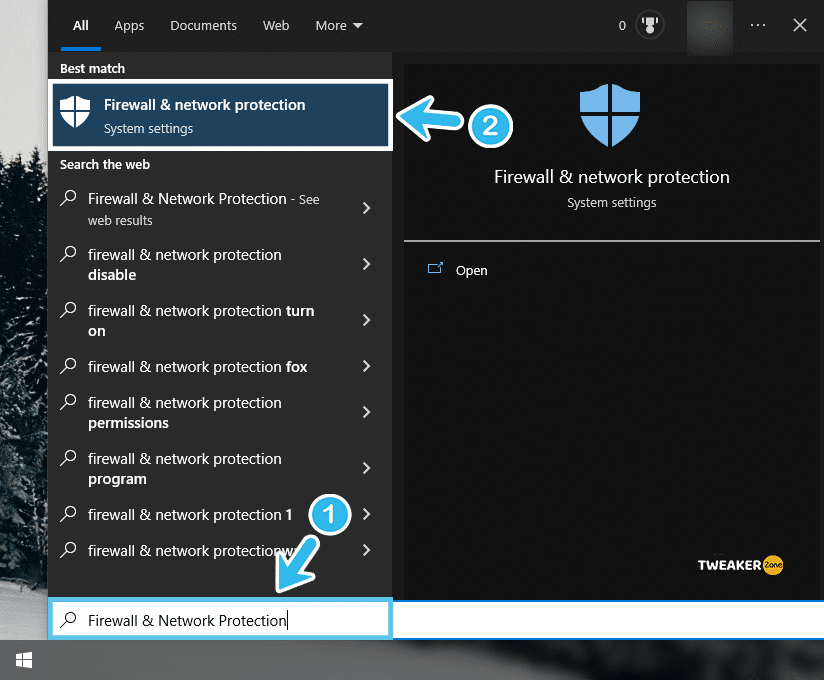Open the Windows Start button

[24, 660]
